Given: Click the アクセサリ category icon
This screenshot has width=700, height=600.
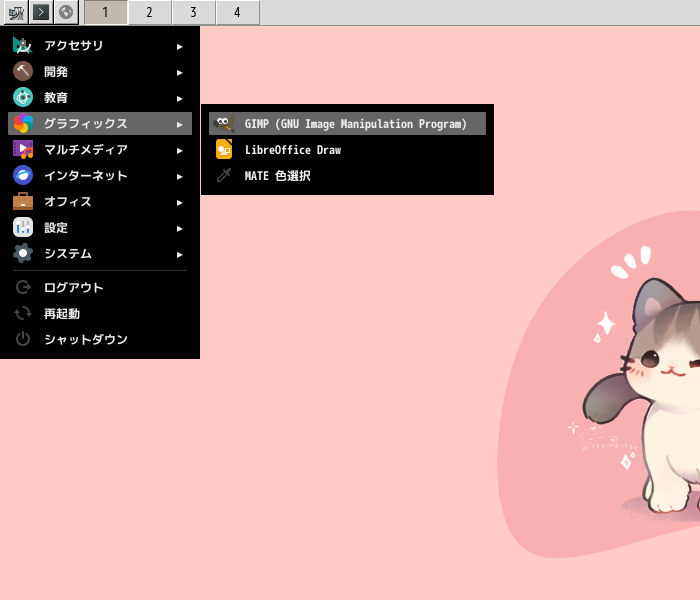Looking at the screenshot, I should click(x=22, y=45).
